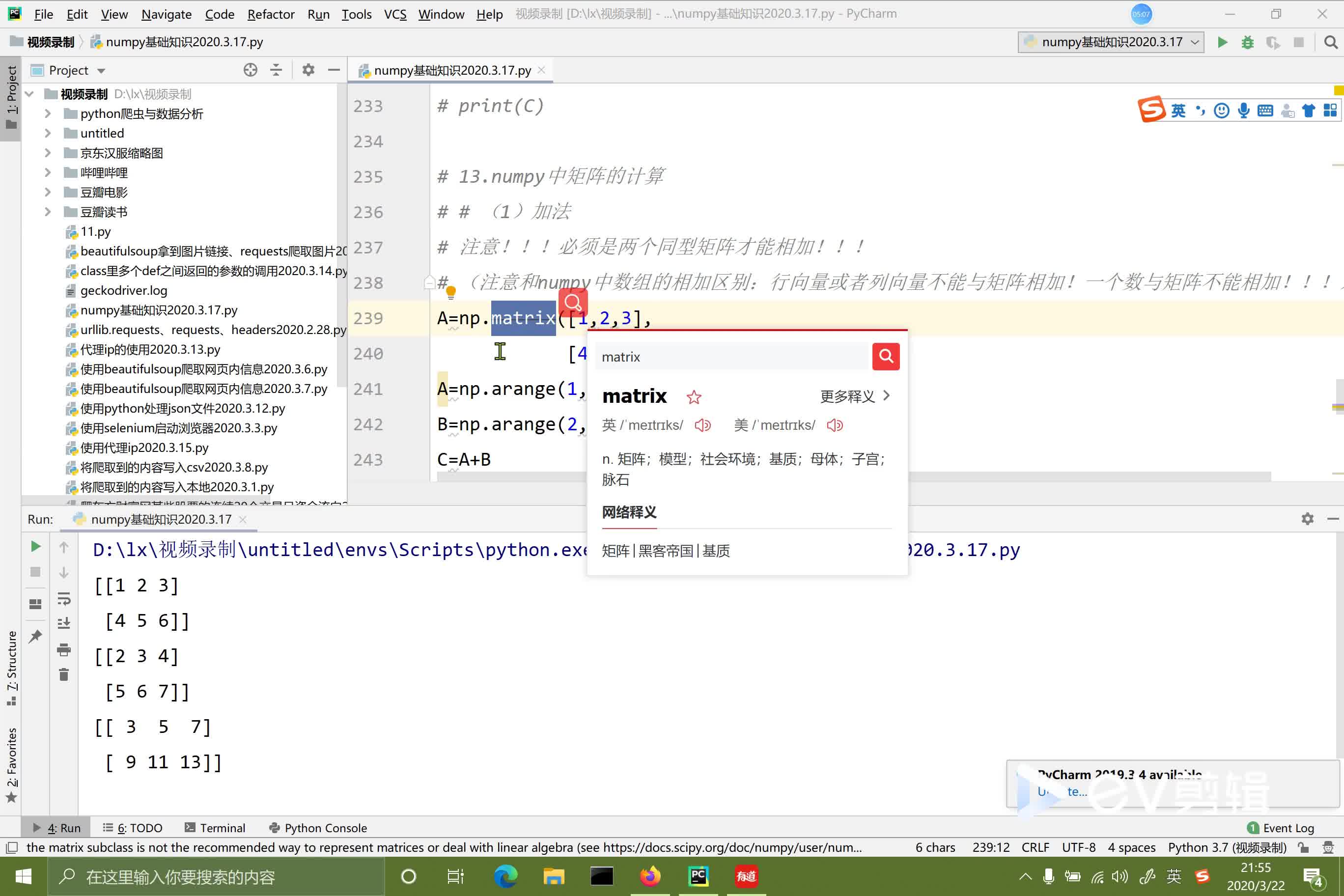This screenshot has width=1344, height=896.
Task: Open the Project view dropdown arrow
Action: click(x=102, y=71)
